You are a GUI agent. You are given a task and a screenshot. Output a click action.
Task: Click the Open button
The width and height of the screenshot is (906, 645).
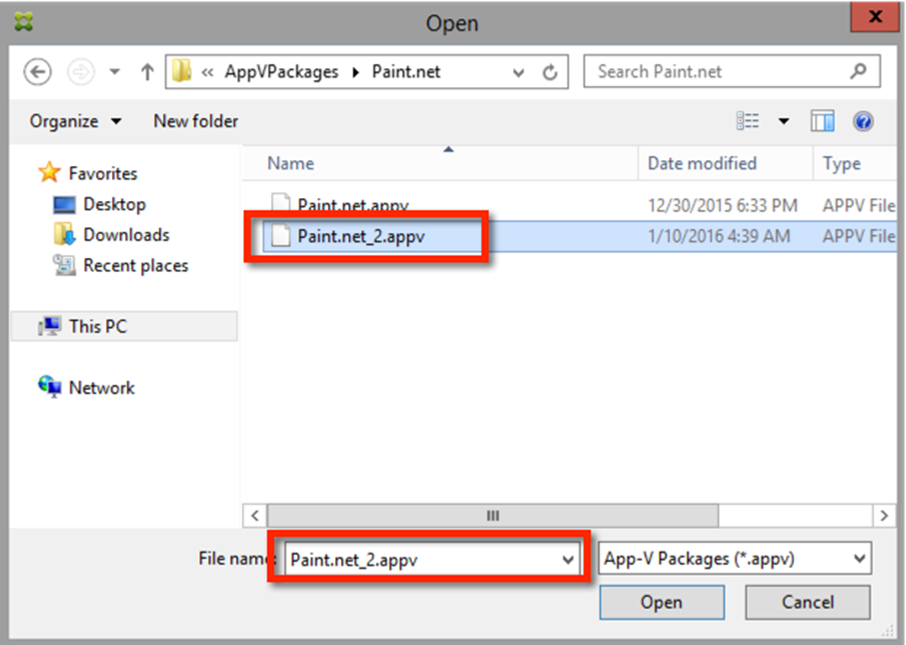(x=662, y=602)
